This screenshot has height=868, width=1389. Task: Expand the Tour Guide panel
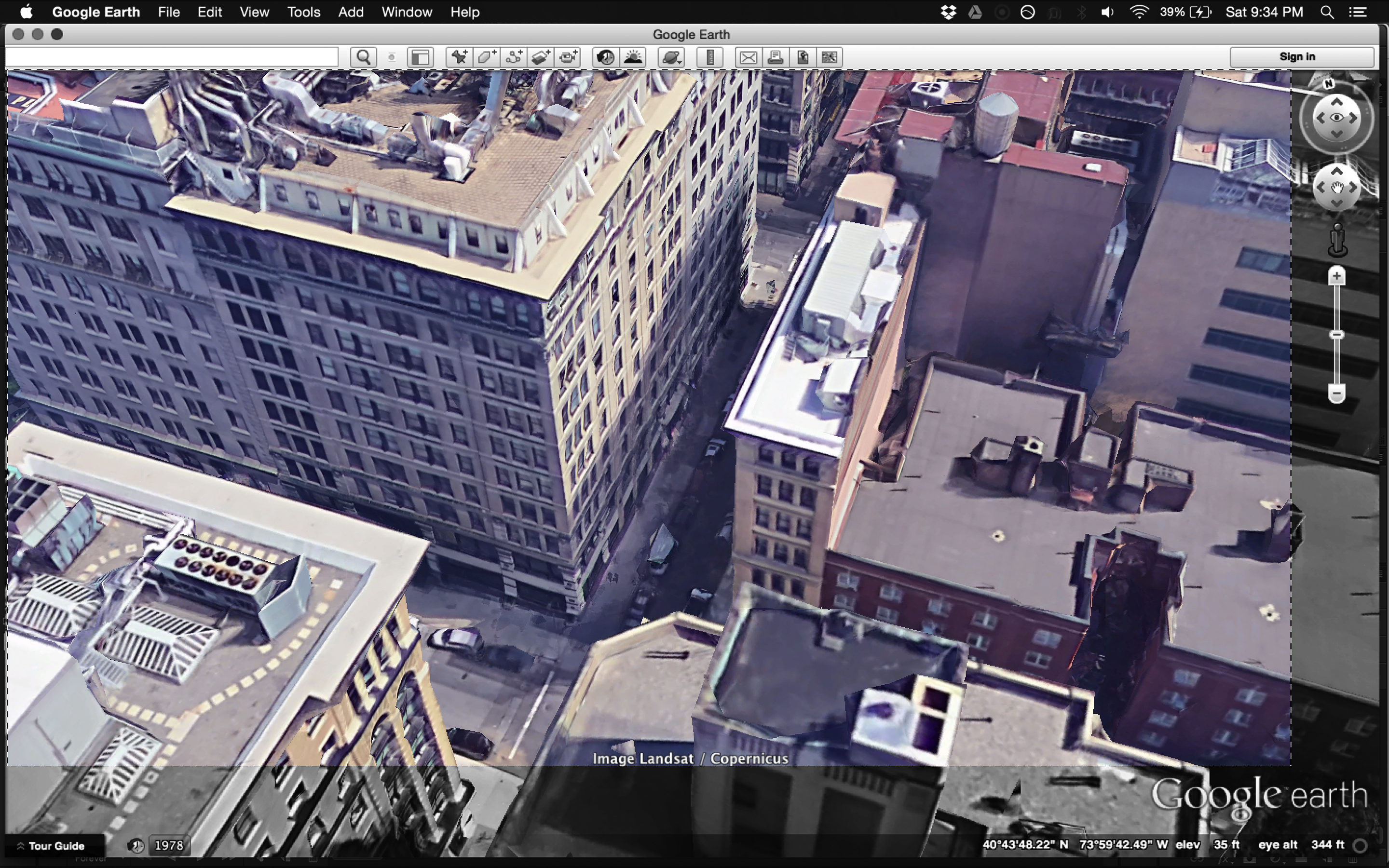tap(54, 845)
